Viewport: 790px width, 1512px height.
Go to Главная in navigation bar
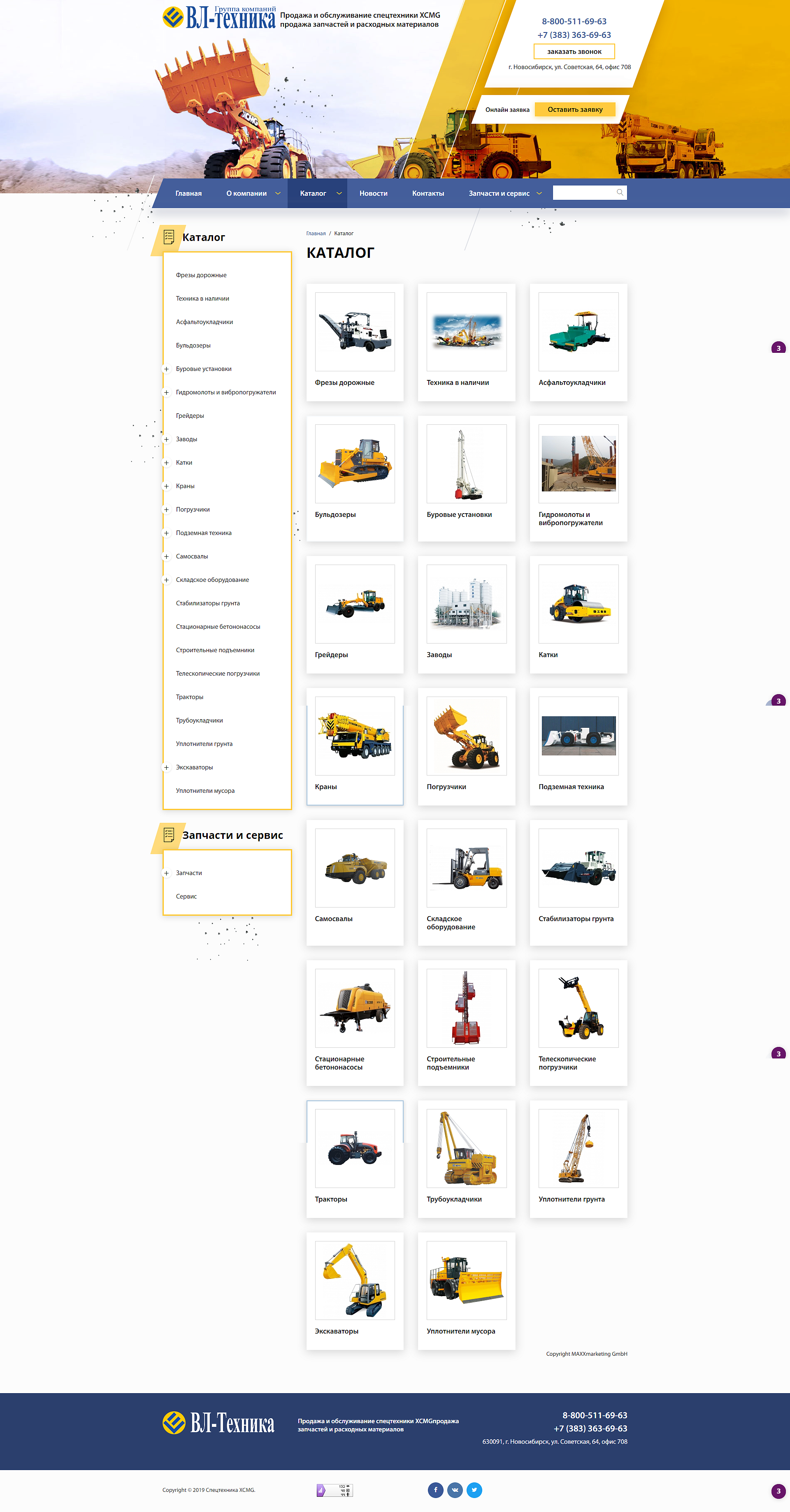pos(188,193)
